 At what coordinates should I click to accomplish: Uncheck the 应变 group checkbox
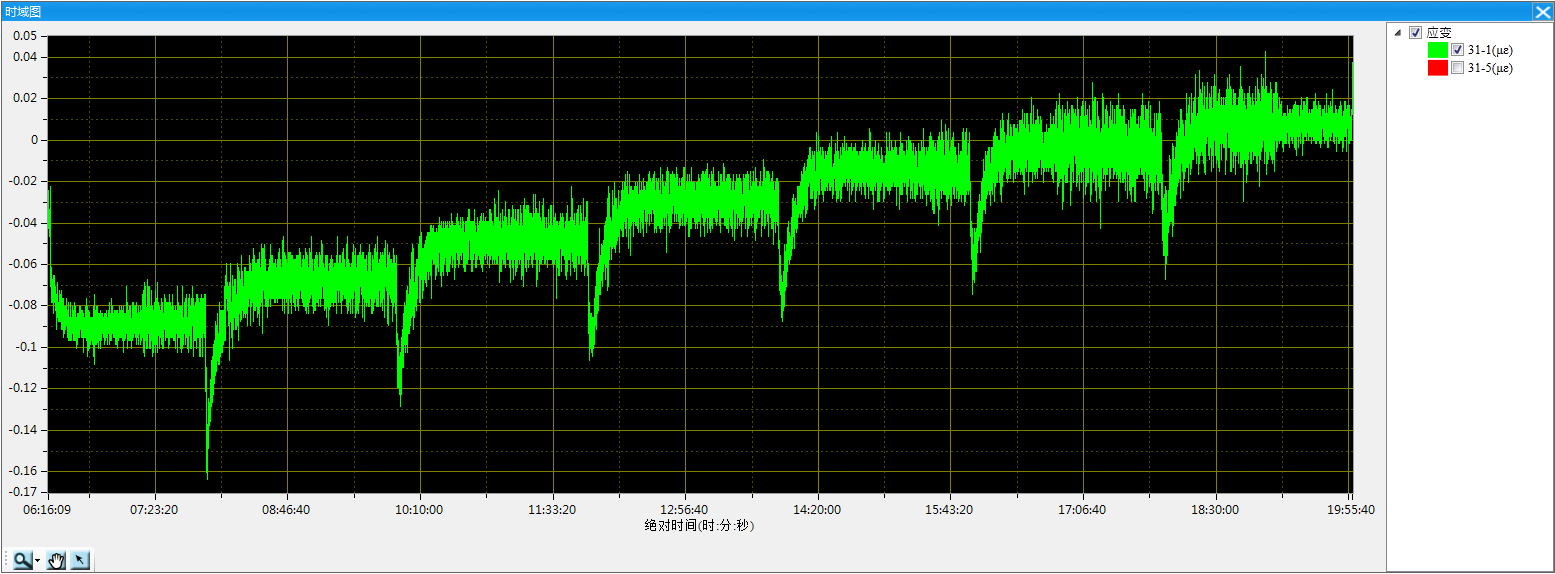1415,32
